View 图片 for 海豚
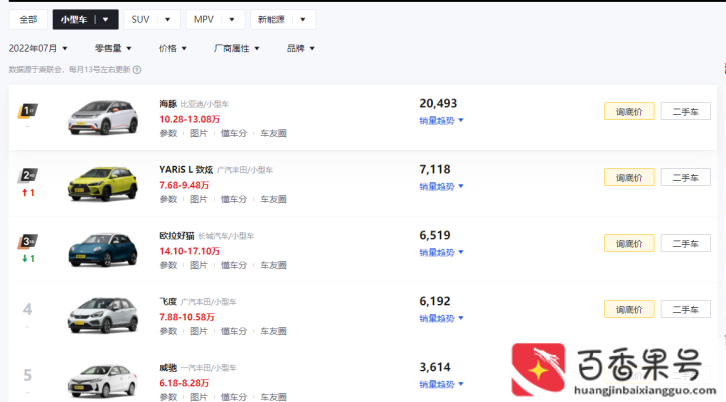 click(x=199, y=133)
